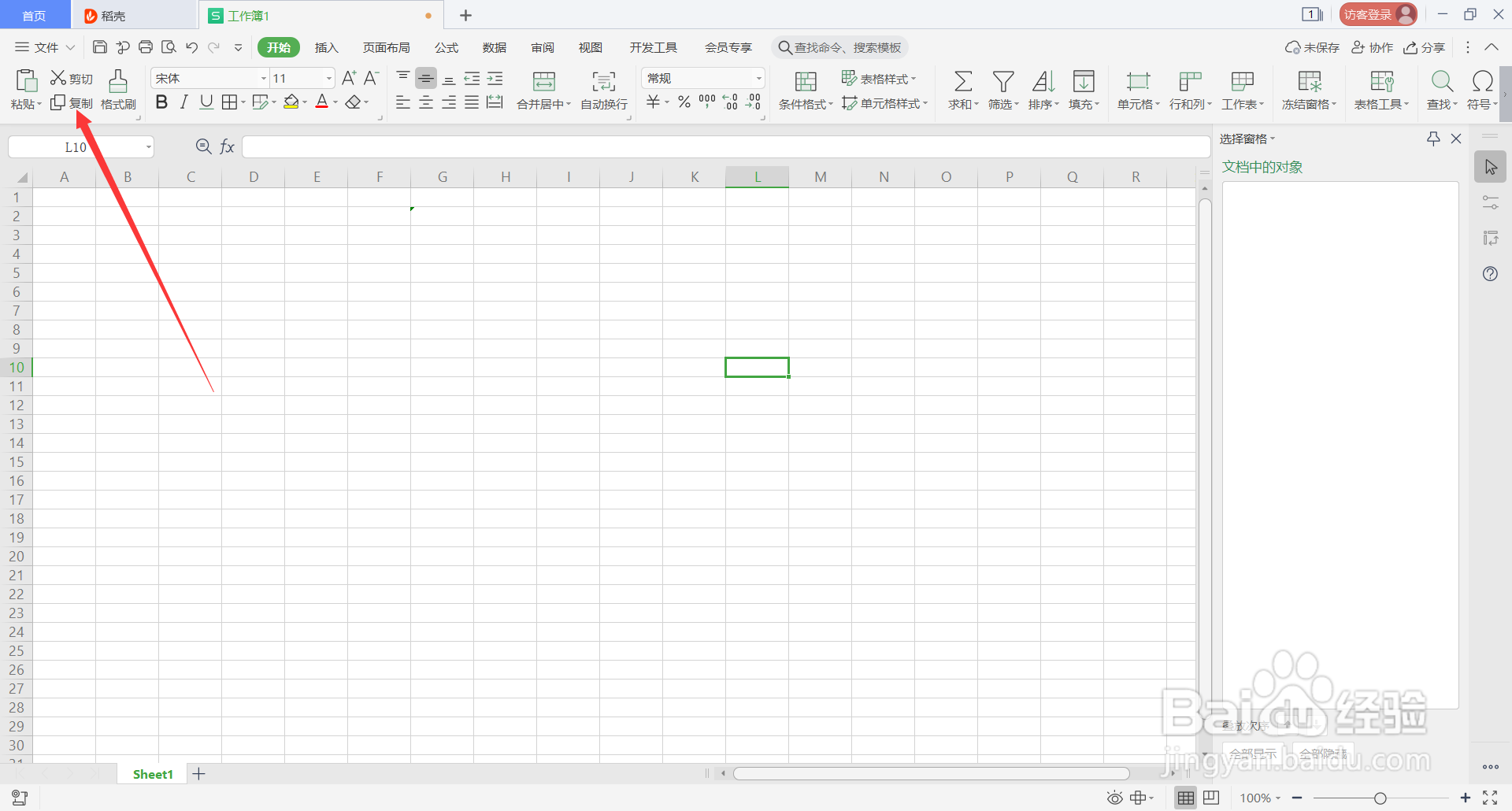Click the Conditional Formatting (条件格式) icon
1512x811 pixels.
point(806,81)
